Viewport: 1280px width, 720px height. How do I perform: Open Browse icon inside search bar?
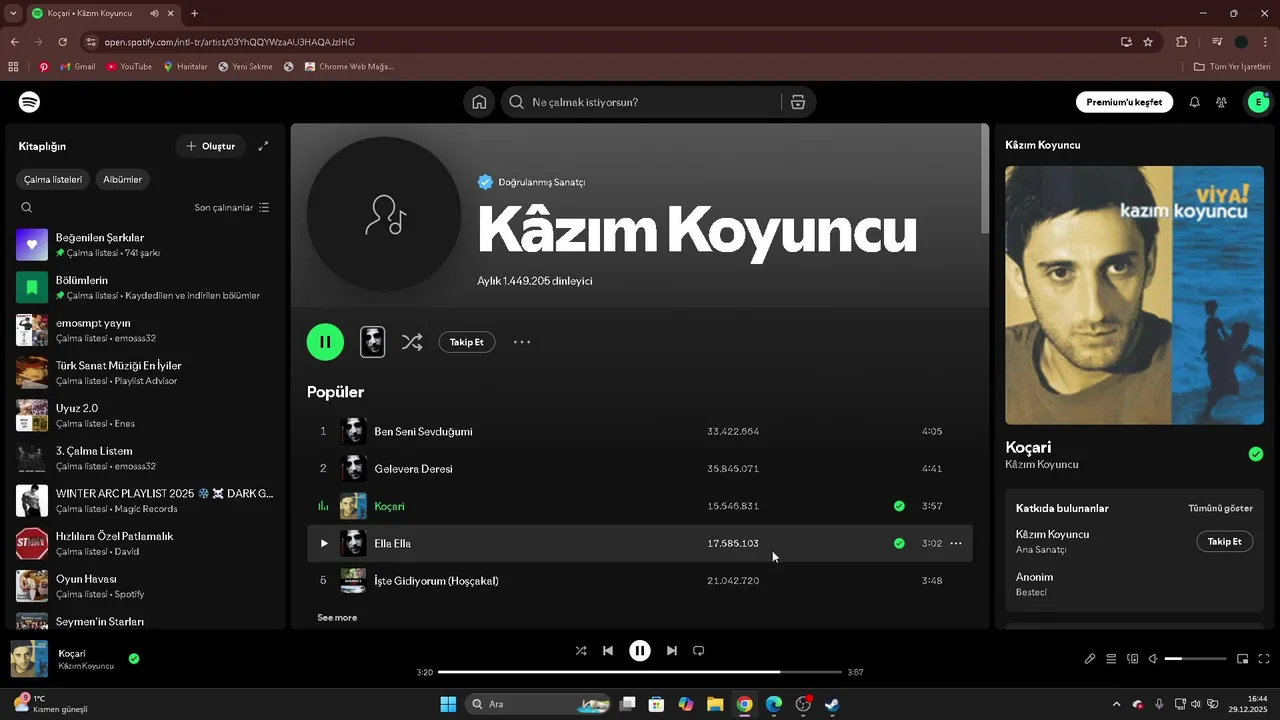coord(797,102)
